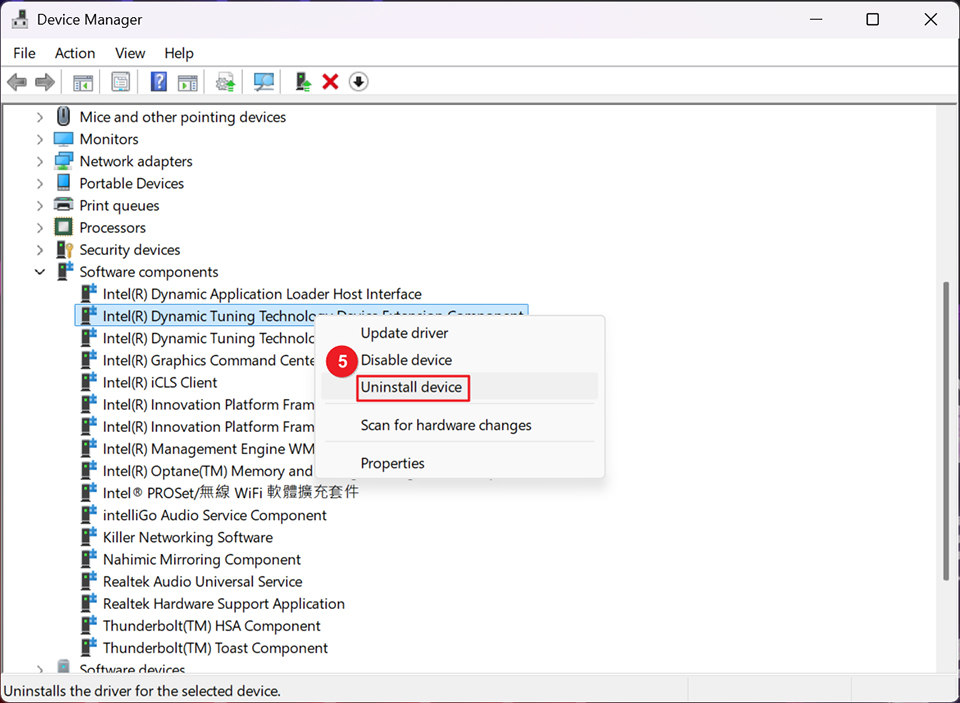
Task: Click the Software components category icon
Action: point(64,271)
